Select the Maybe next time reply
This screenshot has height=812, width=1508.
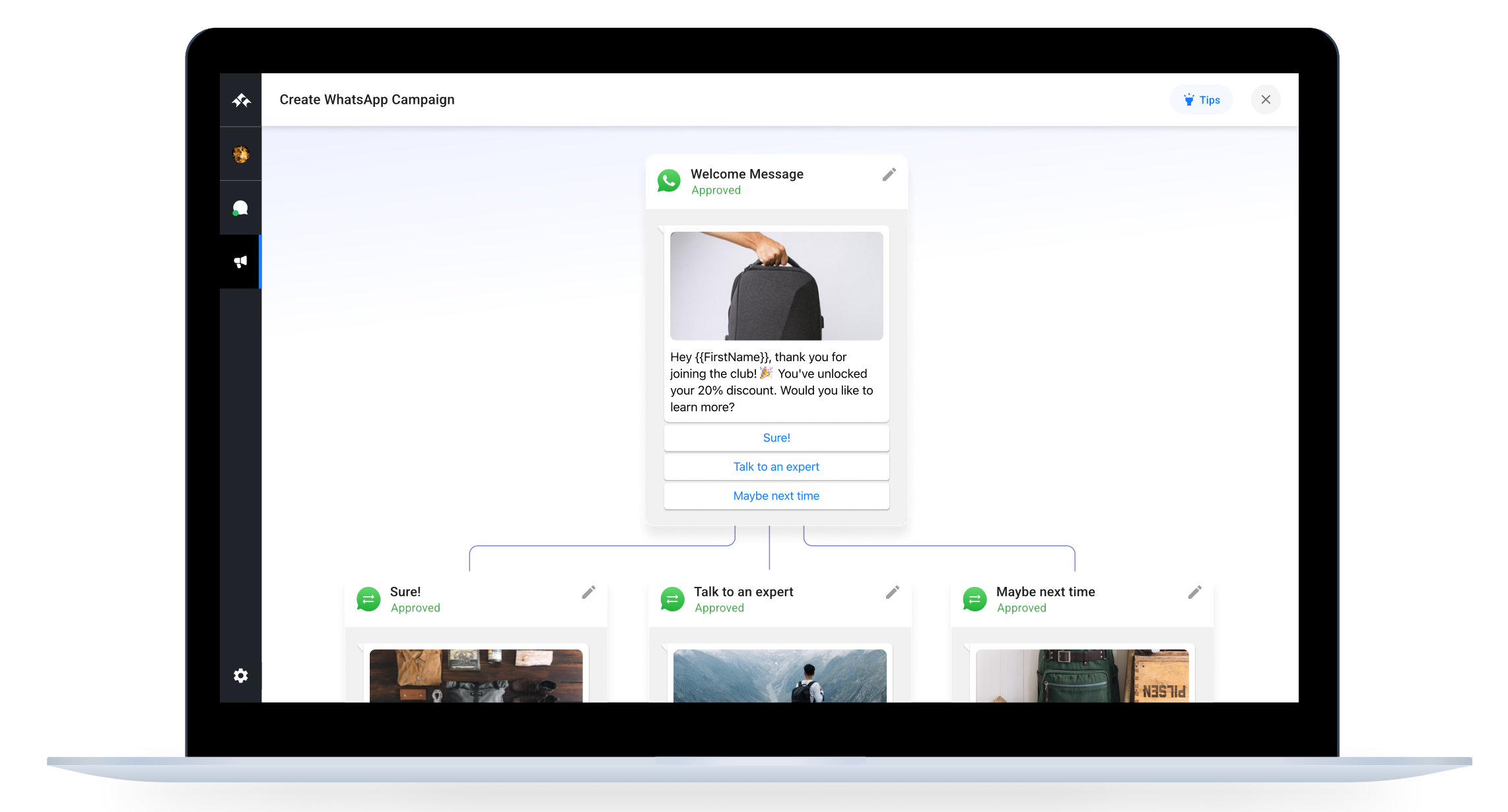tap(776, 496)
